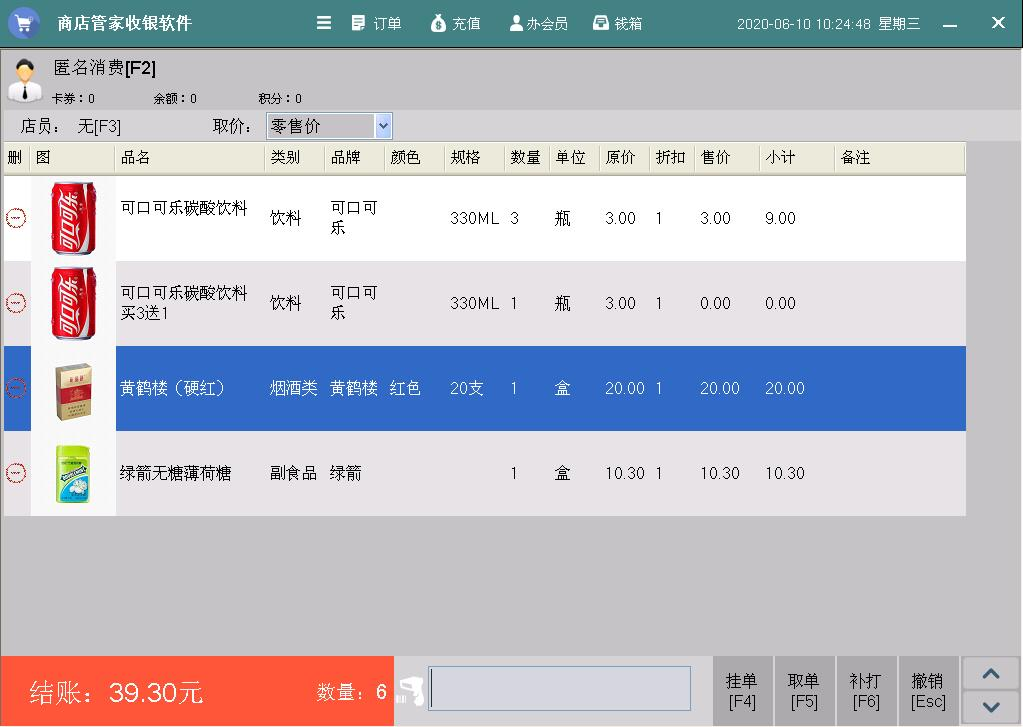Delete the 黄鹤楼（硬红）row via its delete icon
This screenshot has height=727, width=1023.
pos(16,388)
